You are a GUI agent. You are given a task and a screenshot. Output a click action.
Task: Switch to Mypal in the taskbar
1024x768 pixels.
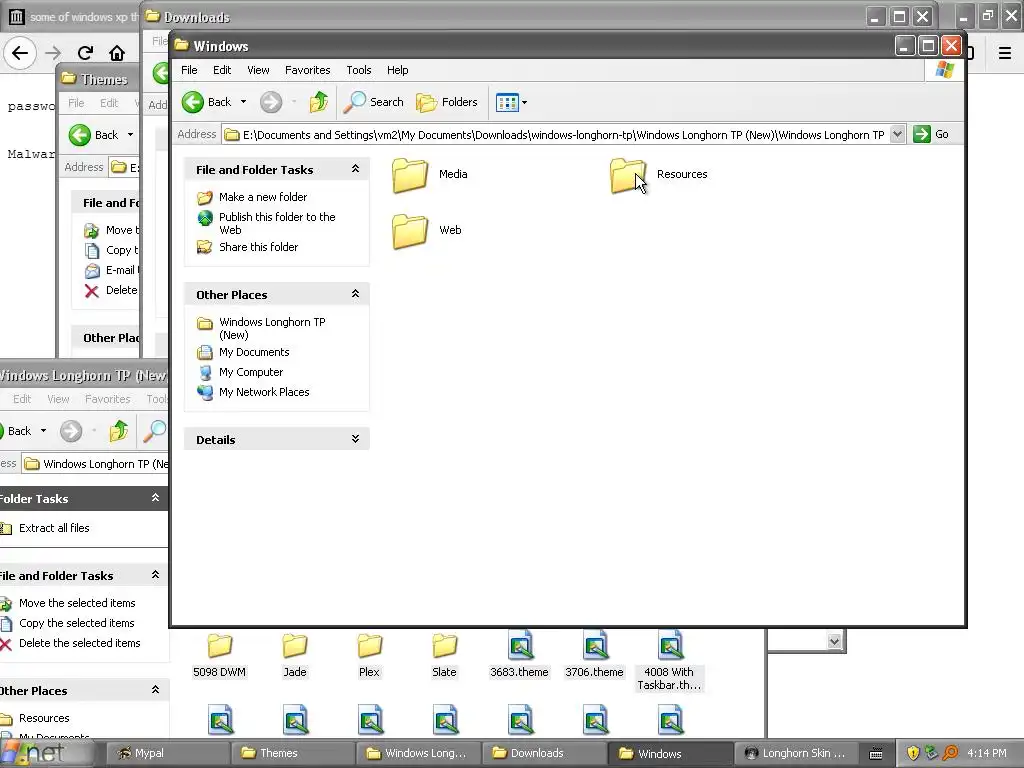coord(167,753)
